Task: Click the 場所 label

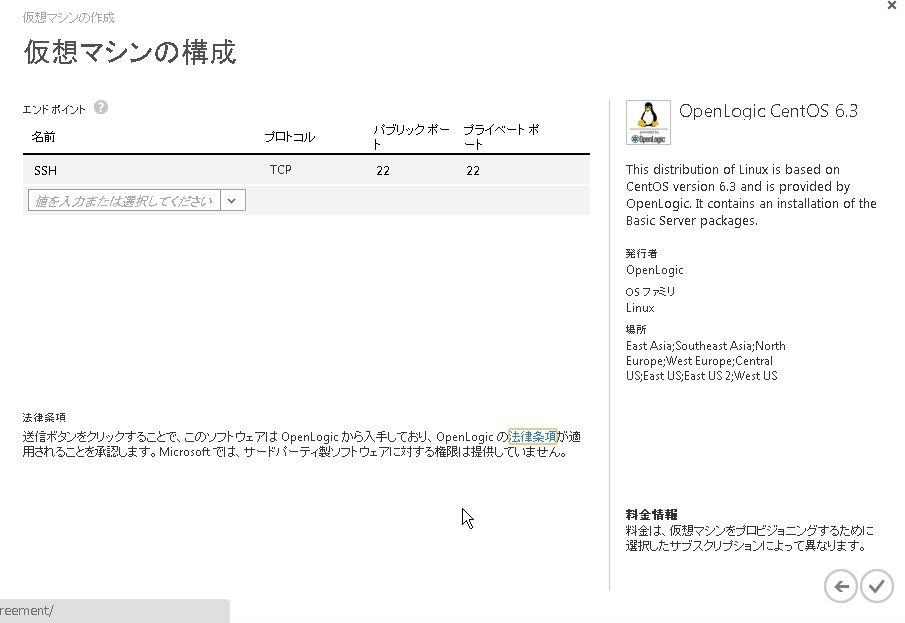Action: (x=636, y=329)
